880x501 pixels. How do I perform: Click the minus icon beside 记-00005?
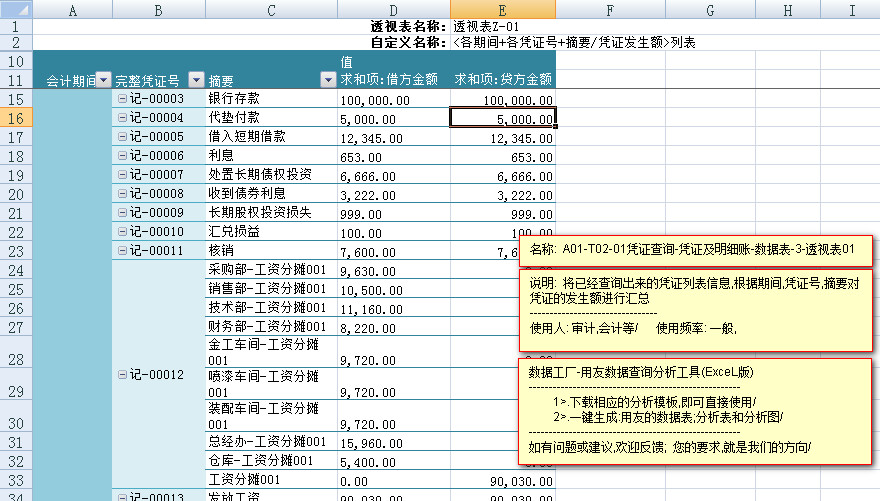click(122, 137)
